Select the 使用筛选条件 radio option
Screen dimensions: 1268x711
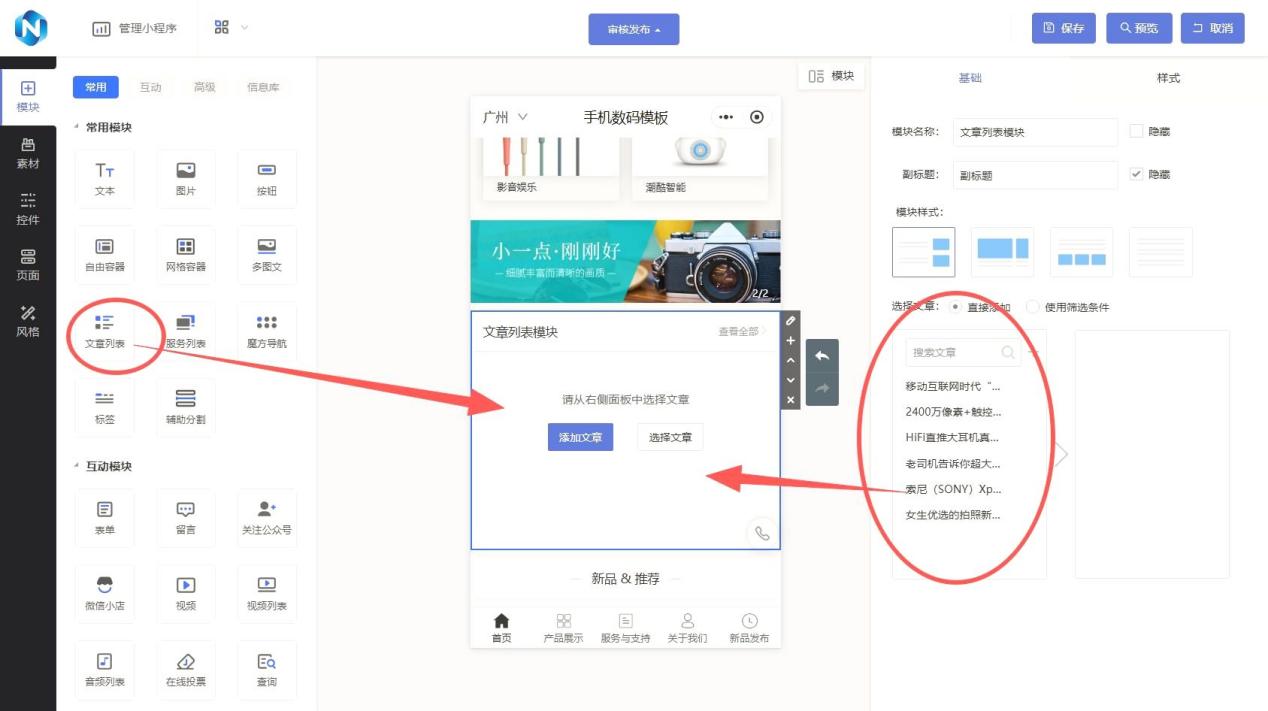click(1033, 307)
